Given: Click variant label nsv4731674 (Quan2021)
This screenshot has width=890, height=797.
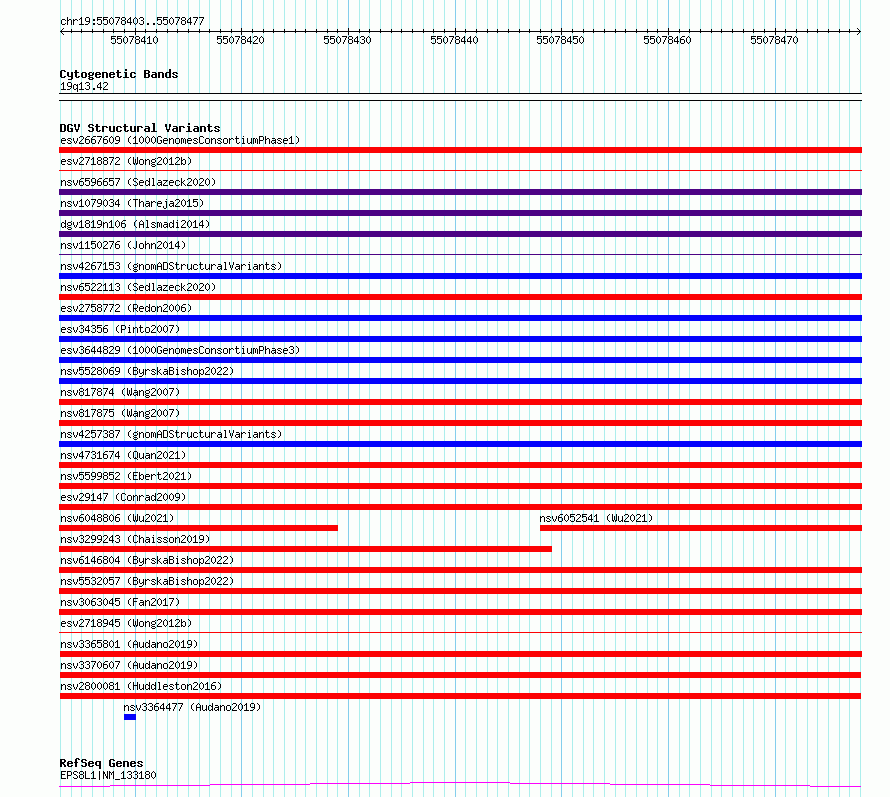Looking at the screenshot, I should 123,455.
